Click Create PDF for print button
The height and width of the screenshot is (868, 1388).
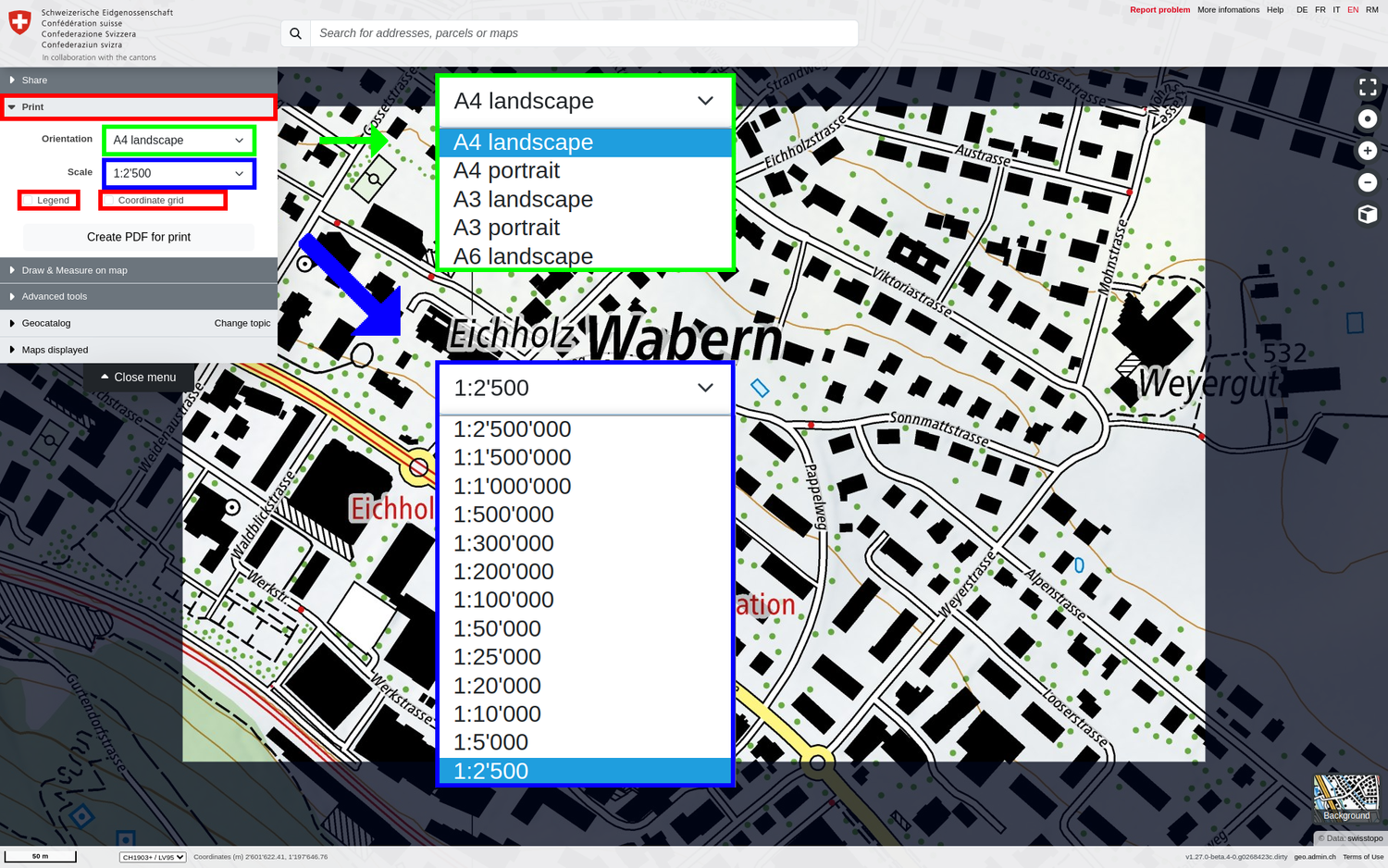[139, 237]
